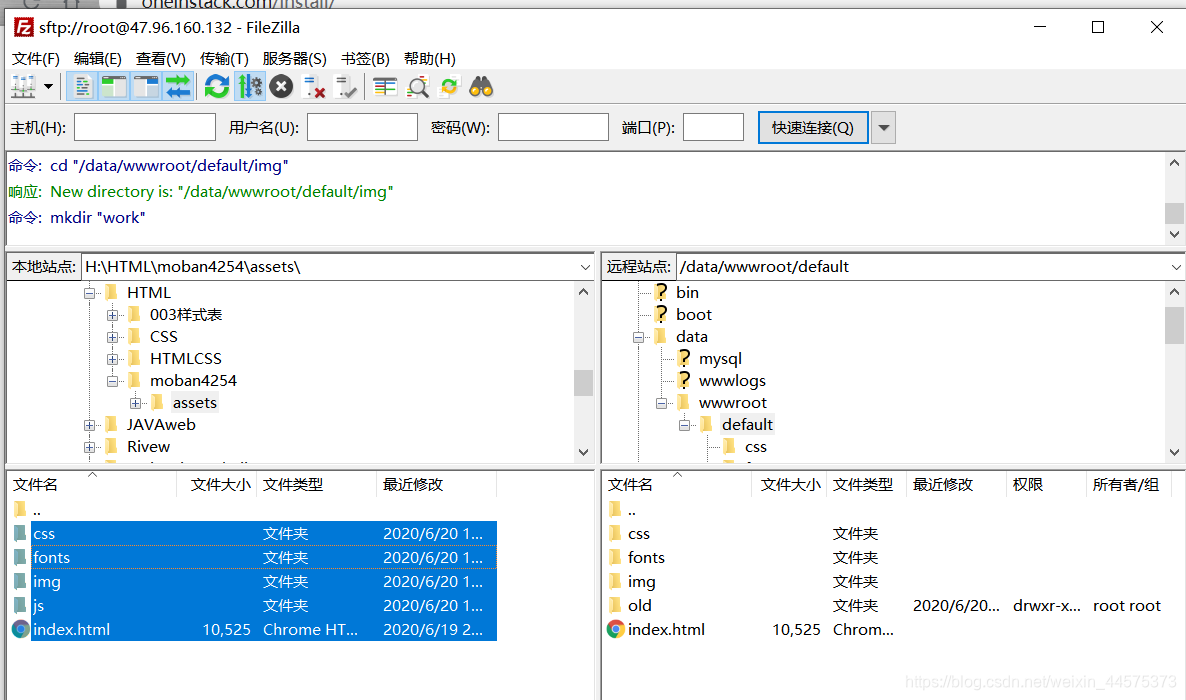1186x700 pixels.
Task: Select the mysql folder in remote tree
Action: 719,358
